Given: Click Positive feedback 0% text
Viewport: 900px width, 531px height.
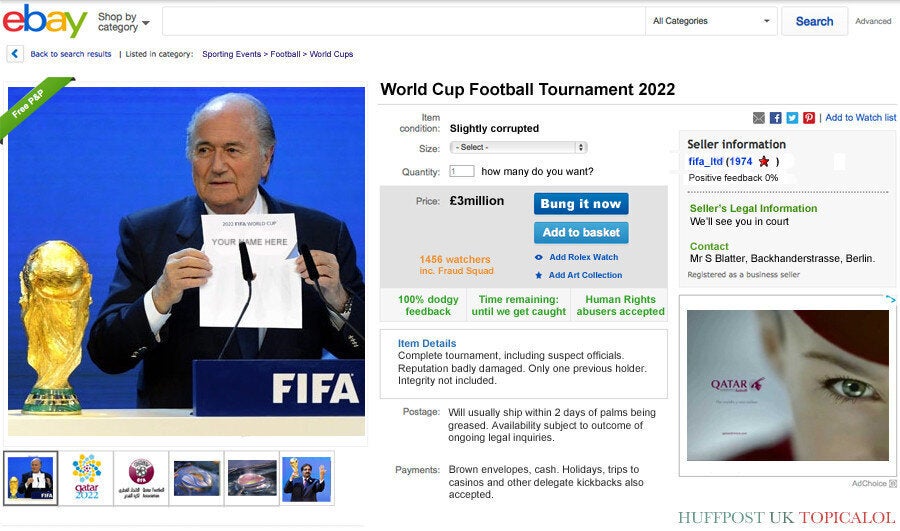Looking at the screenshot, I should tap(733, 178).
